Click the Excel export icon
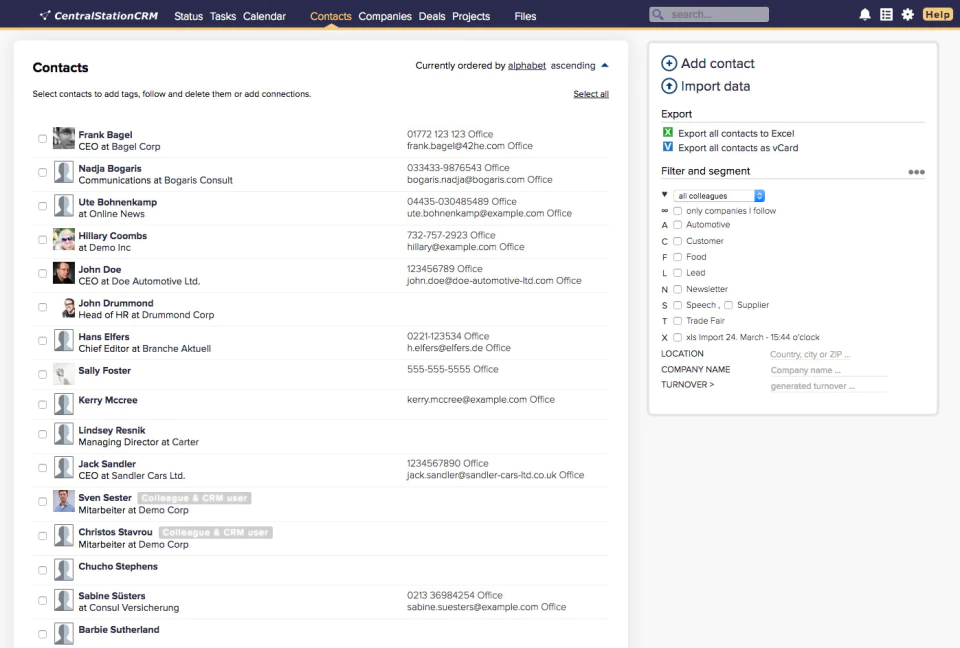The width and height of the screenshot is (960, 648). tap(667, 132)
